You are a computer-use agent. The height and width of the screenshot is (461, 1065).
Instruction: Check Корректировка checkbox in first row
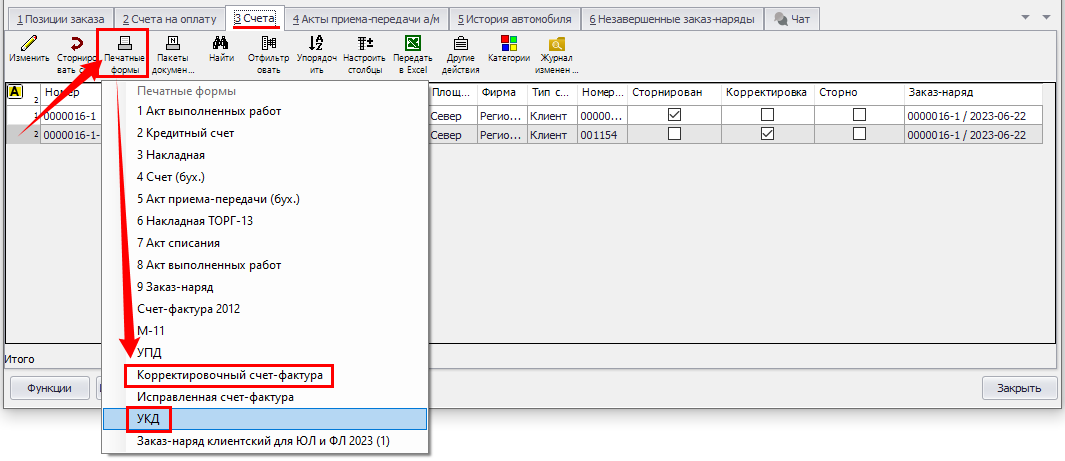(767, 116)
